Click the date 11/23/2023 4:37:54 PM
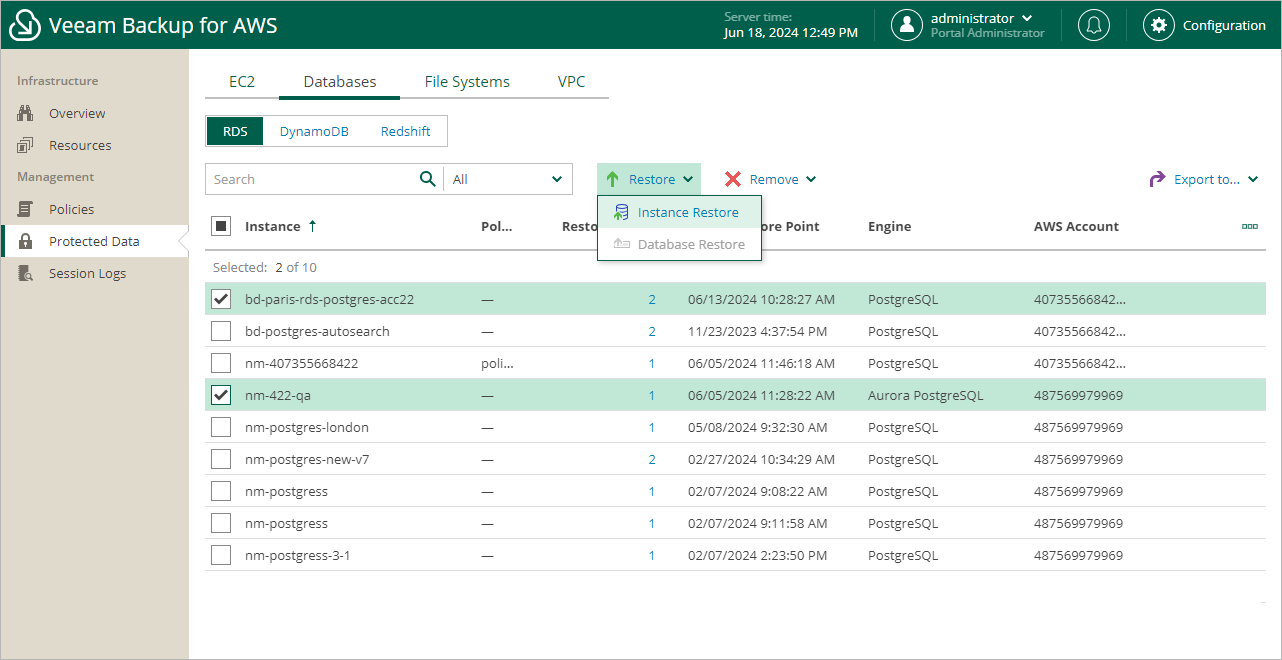The width and height of the screenshot is (1282, 660). [x=758, y=331]
